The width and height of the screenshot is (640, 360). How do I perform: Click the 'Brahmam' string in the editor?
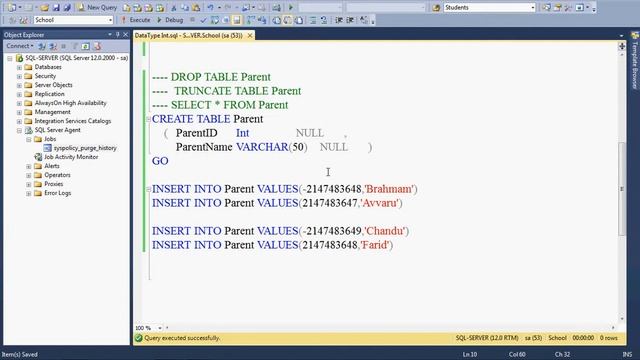point(389,189)
